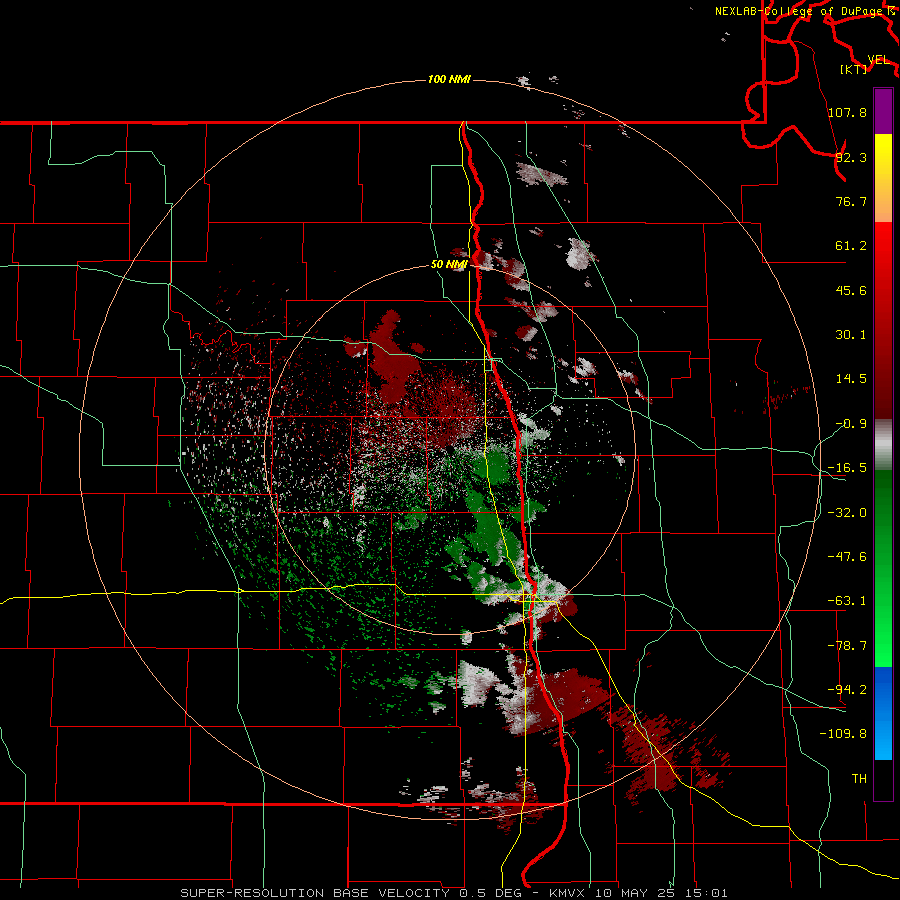
Task: Select the 14.5 velocity scale value
Action: point(851,379)
